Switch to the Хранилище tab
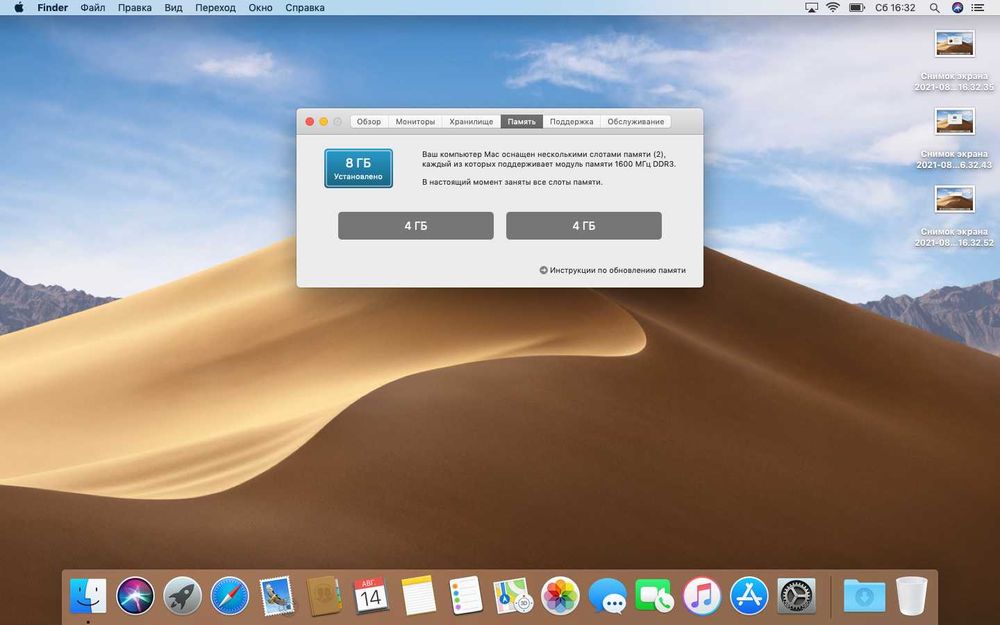The width and height of the screenshot is (1000, 625). tap(471, 121)
